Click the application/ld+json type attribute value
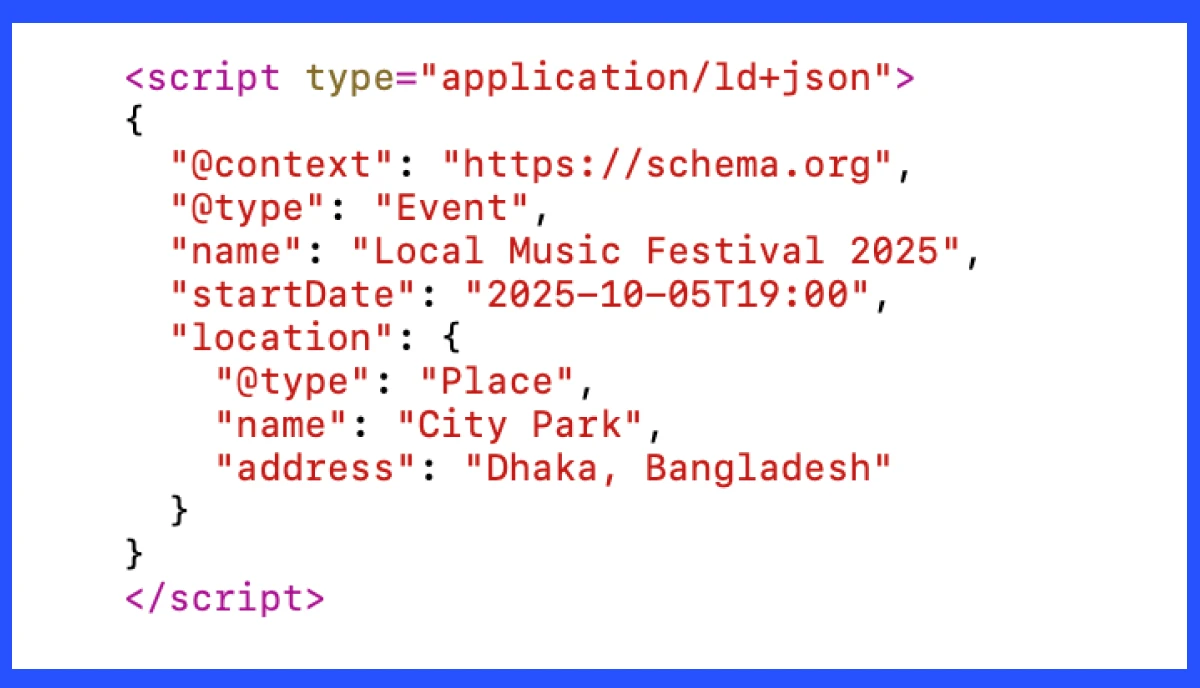Image resolution: width=1200 pixels, height=688 pixels. point(655,78)
